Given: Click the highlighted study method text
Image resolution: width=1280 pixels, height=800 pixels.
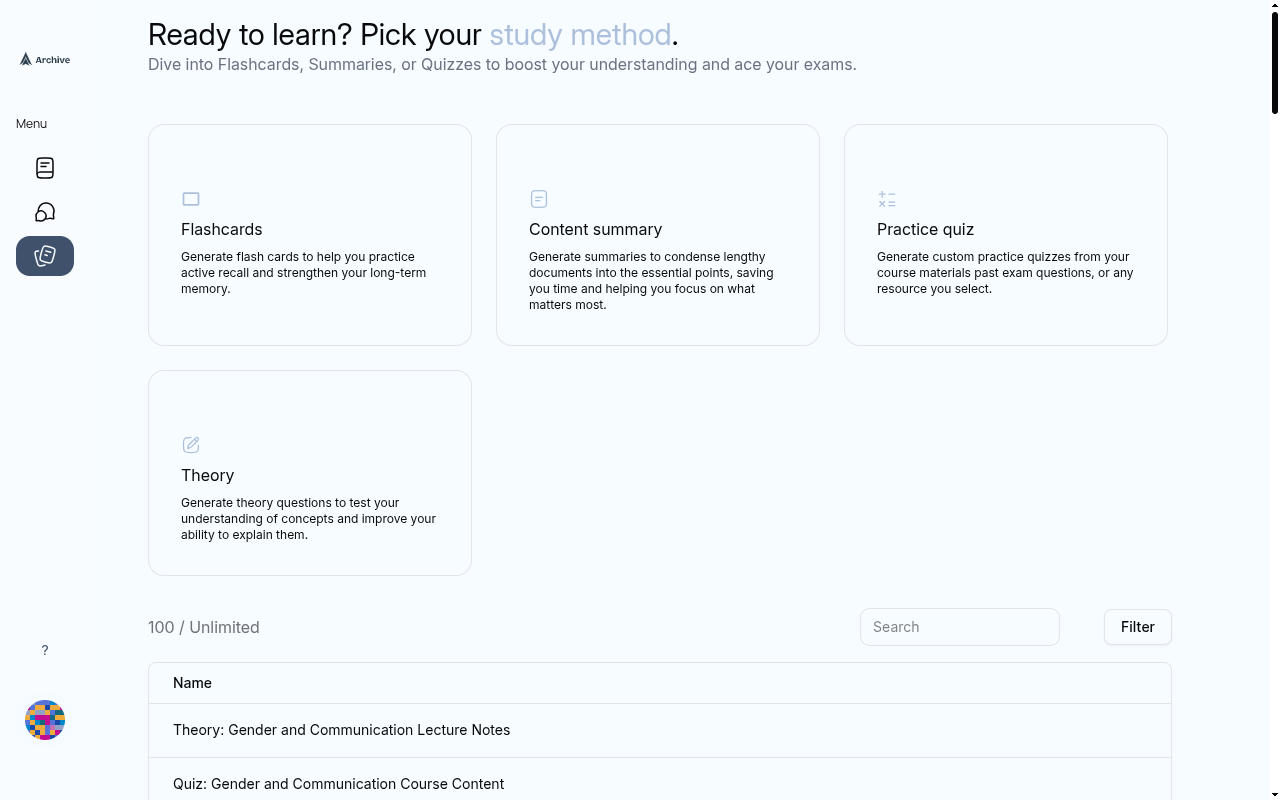Looking at the screenshot, I should click(580, 35).
